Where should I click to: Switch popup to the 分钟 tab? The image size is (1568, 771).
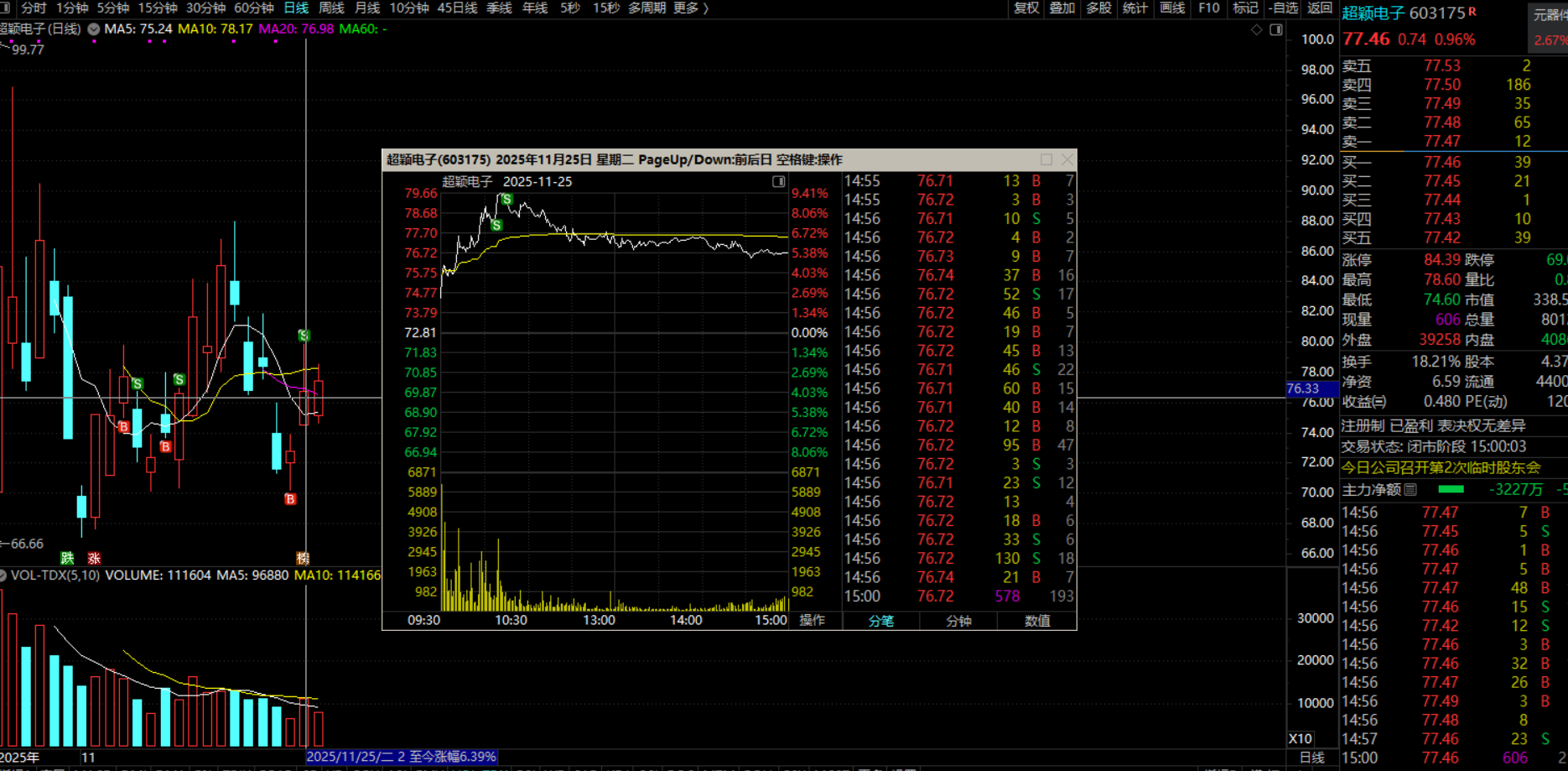click(958, 621)
